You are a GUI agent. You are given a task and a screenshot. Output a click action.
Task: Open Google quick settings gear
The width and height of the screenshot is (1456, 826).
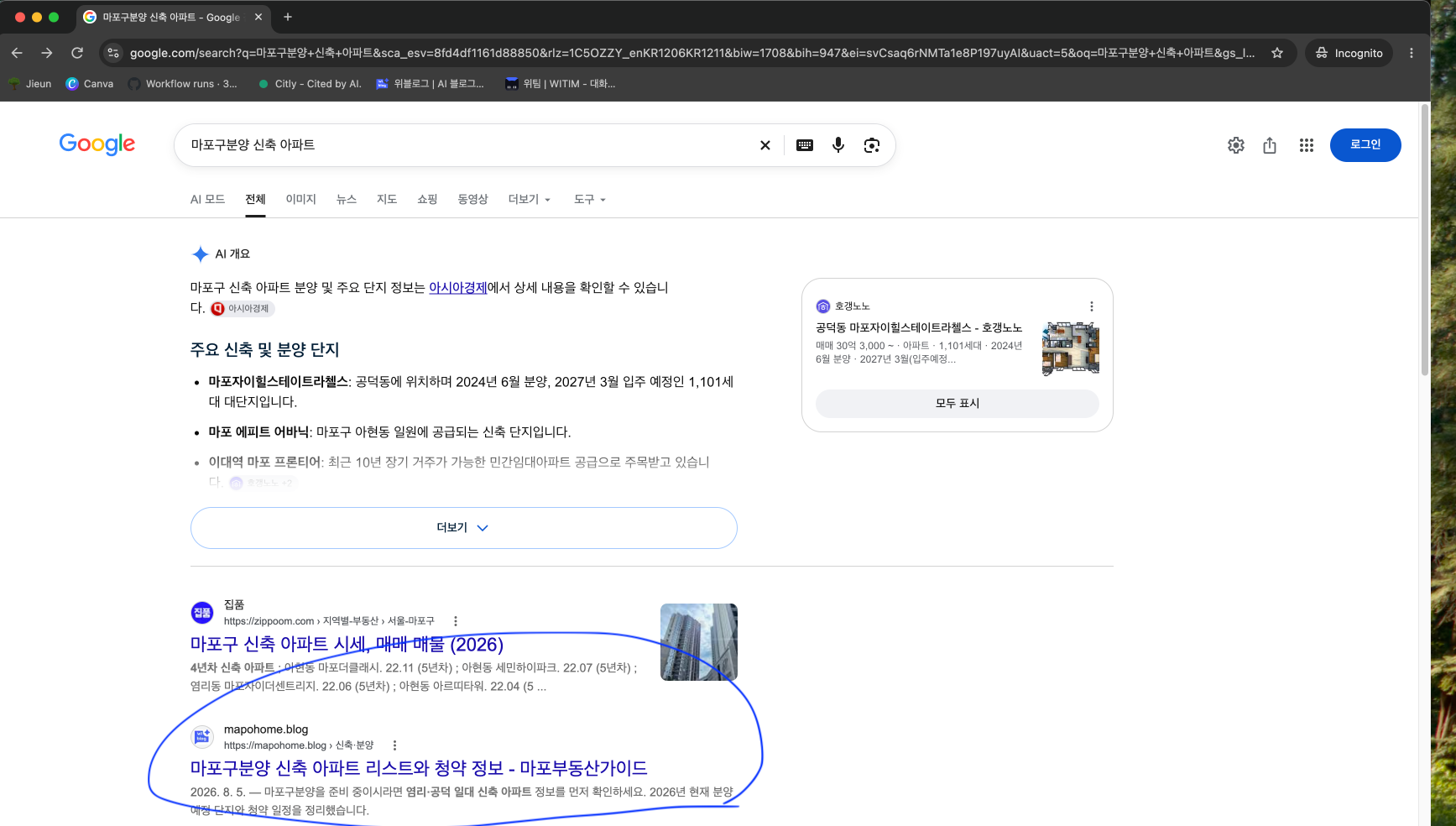coord(1236,145)
